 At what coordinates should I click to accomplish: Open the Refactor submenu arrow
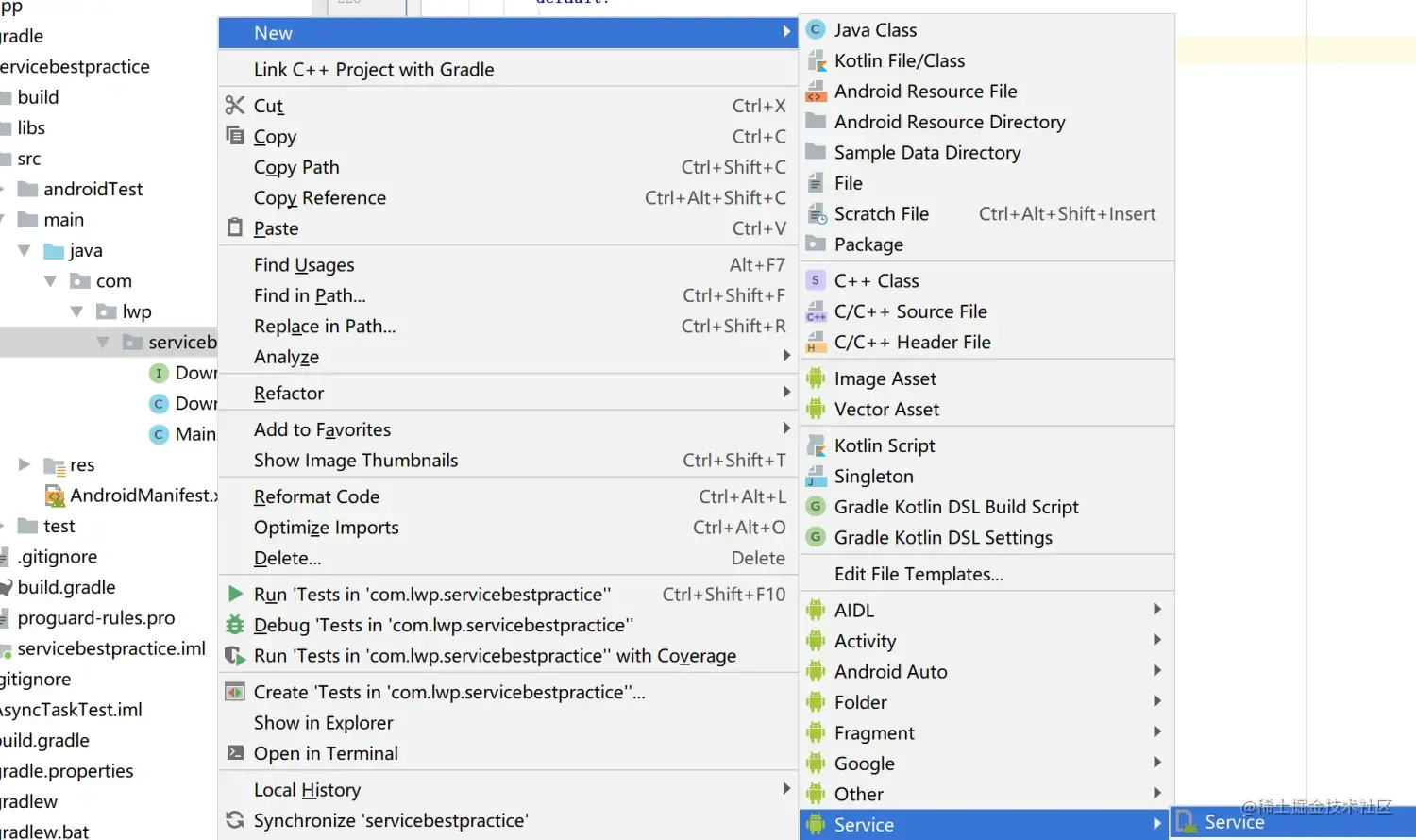click(x=786, y=392)
